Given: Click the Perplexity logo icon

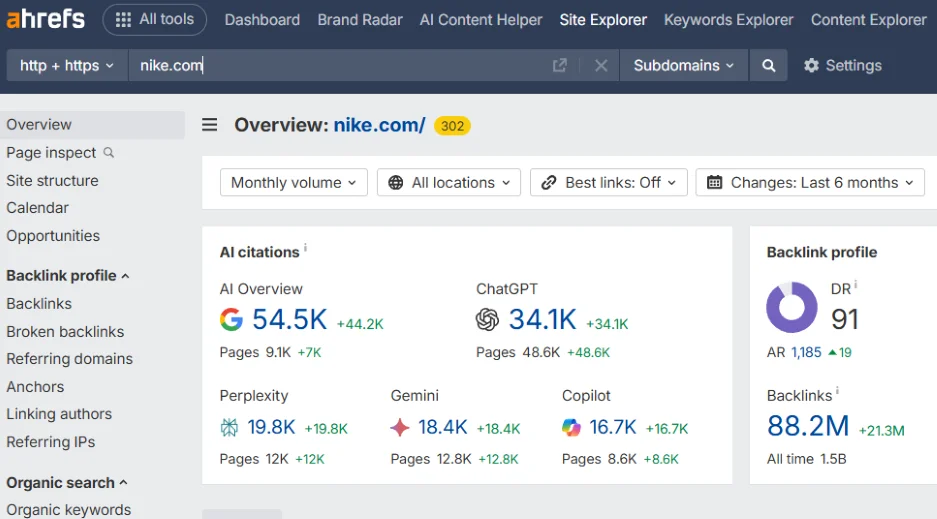Looking at the screenshot, I should [x=229, y=427].
